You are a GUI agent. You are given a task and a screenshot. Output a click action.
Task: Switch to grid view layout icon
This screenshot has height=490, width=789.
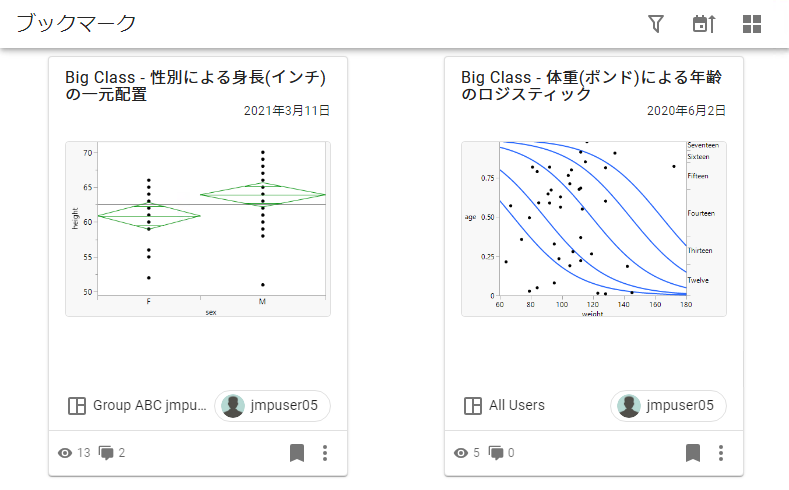(x=752, y=24)
